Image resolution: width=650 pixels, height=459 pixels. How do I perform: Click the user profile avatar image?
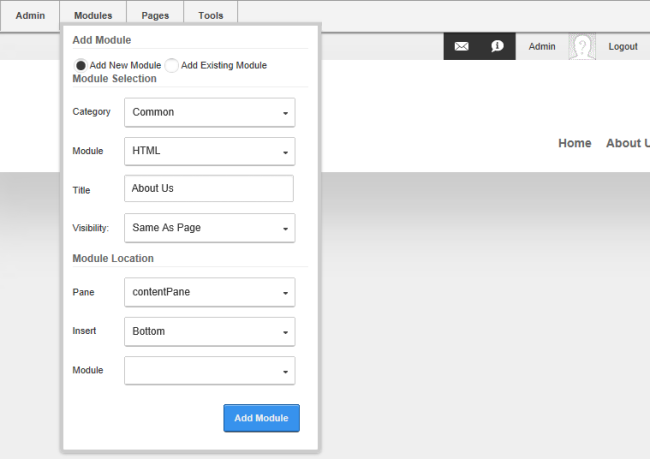click(x=582, y=46)
